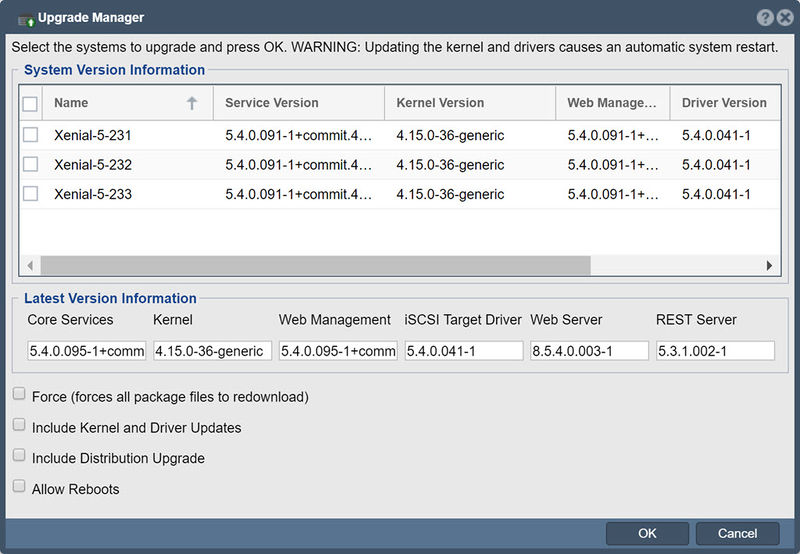Viewport: 800px width, 554px height.
Task: Enable Include Distribution Upgrade option
Action: tap(19, 455)
